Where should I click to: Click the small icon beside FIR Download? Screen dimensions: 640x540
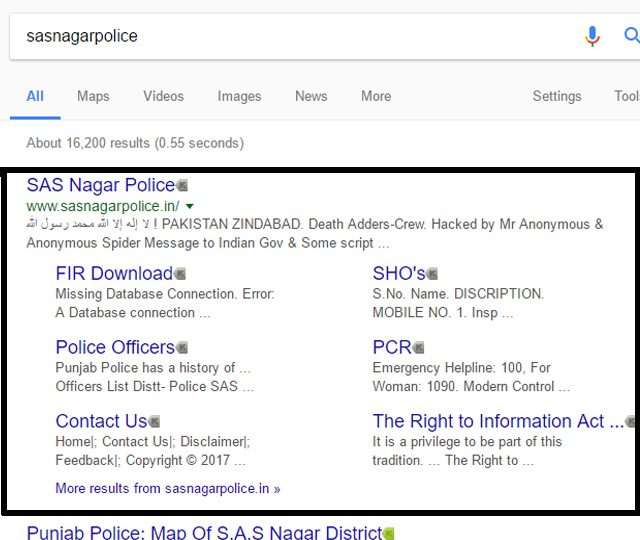point(180,274)
